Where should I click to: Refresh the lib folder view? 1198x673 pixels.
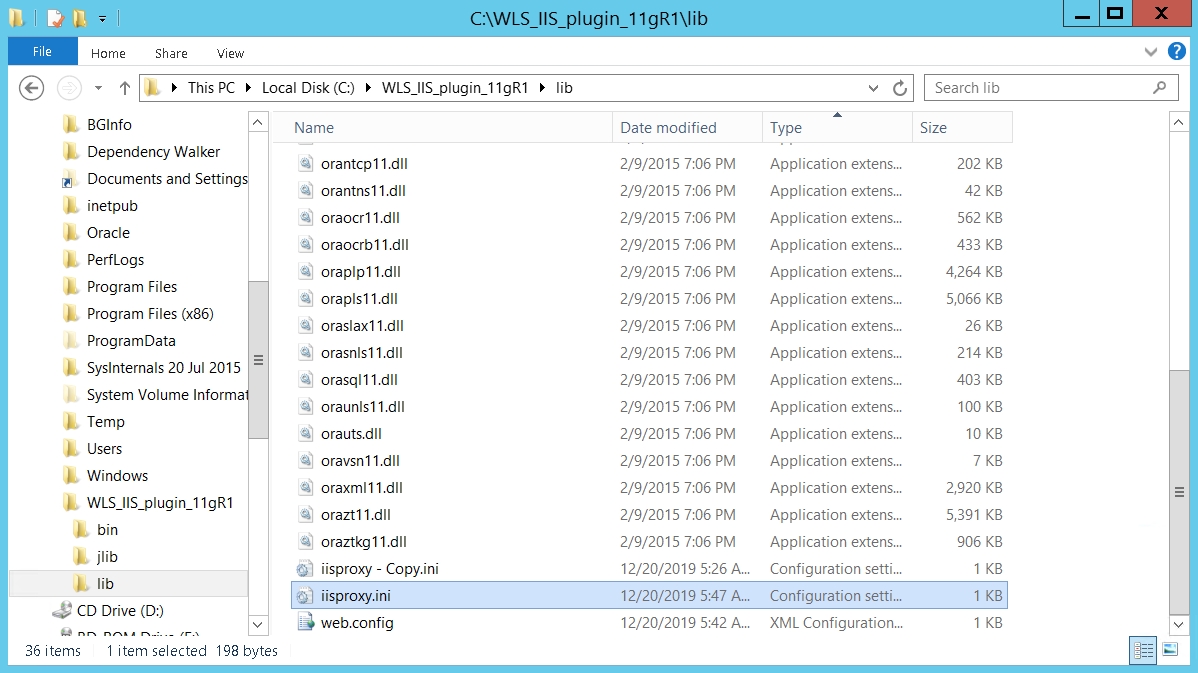900,88
